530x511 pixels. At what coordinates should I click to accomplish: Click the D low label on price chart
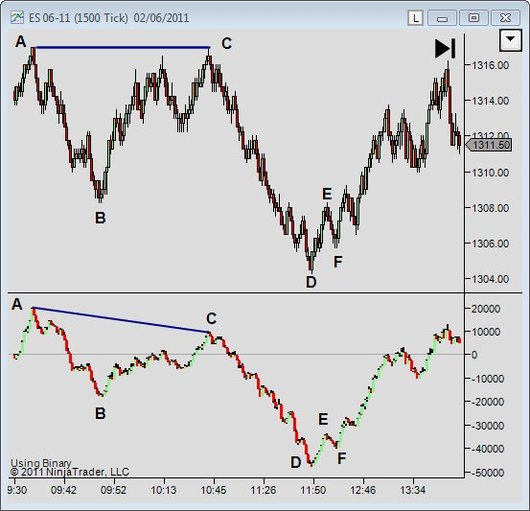311,282
